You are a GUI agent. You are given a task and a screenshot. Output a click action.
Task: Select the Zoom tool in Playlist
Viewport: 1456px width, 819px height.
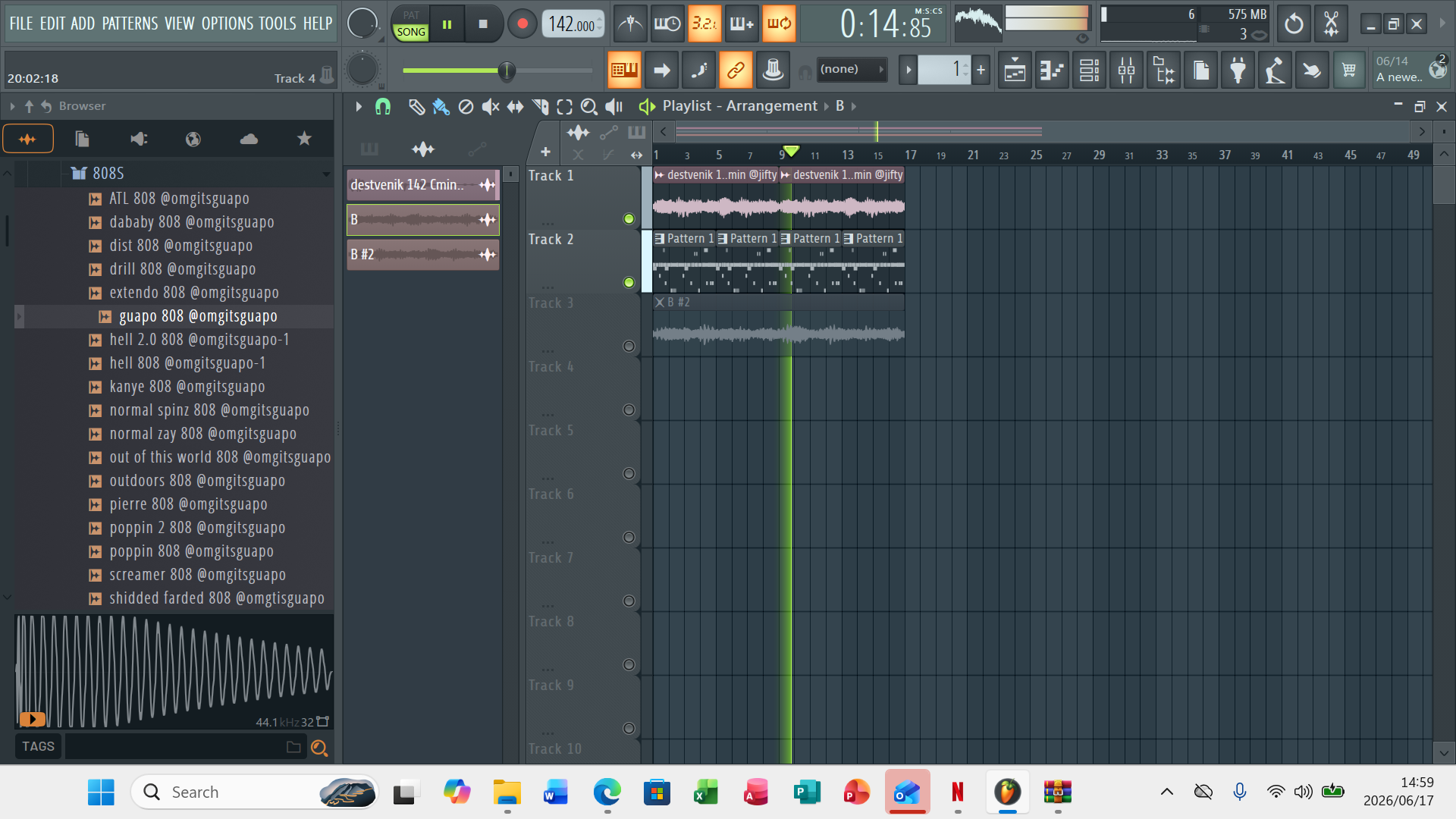(588, 107)
